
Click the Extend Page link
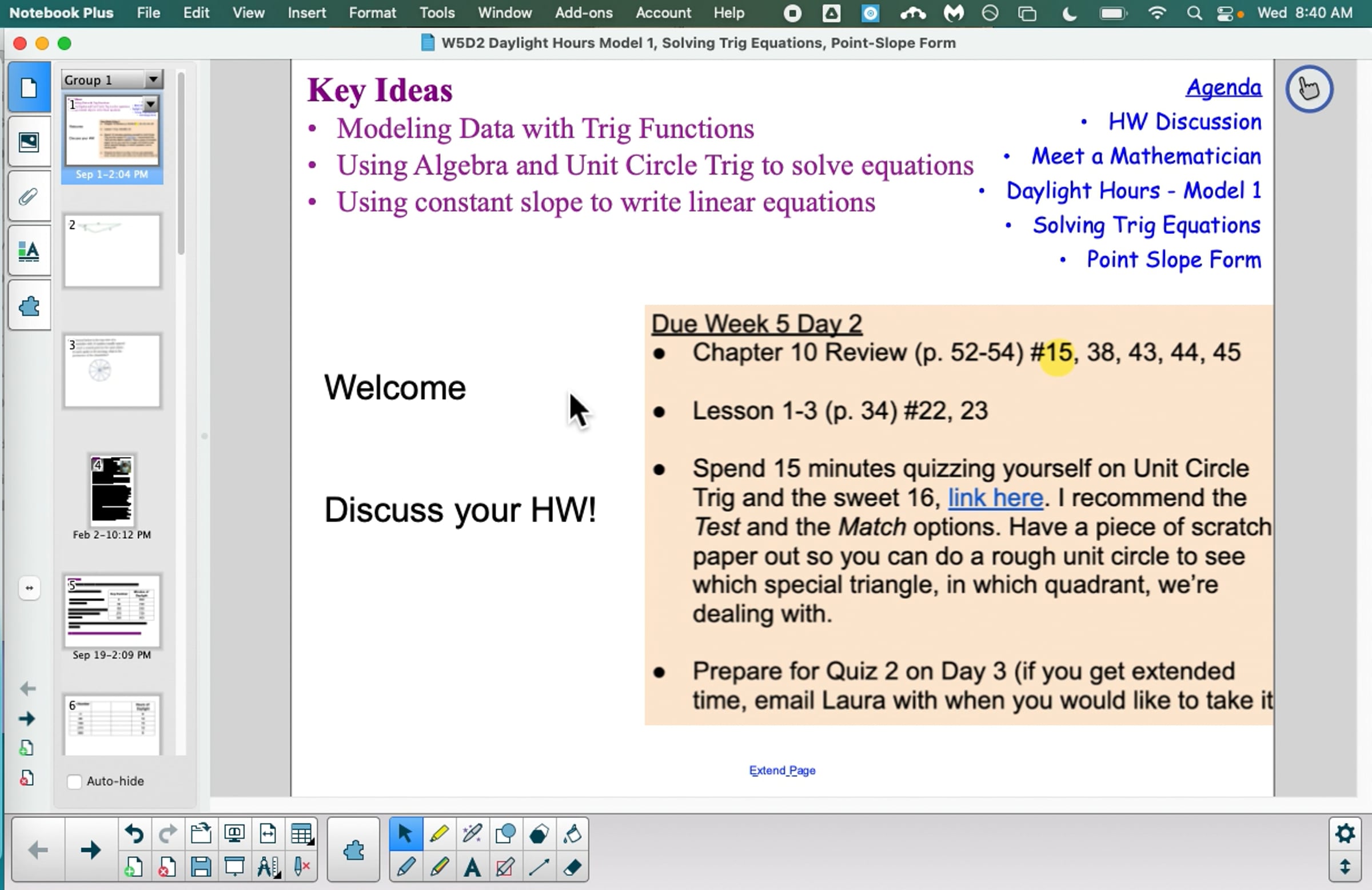coord(781,770)
